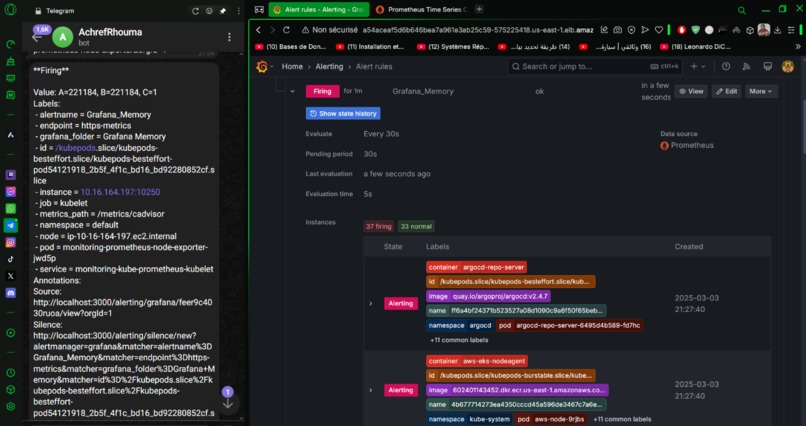Screen dimensions: 806x426
Task: Open Extensions cube icon in sidebar
Action: tap(10, 390)
